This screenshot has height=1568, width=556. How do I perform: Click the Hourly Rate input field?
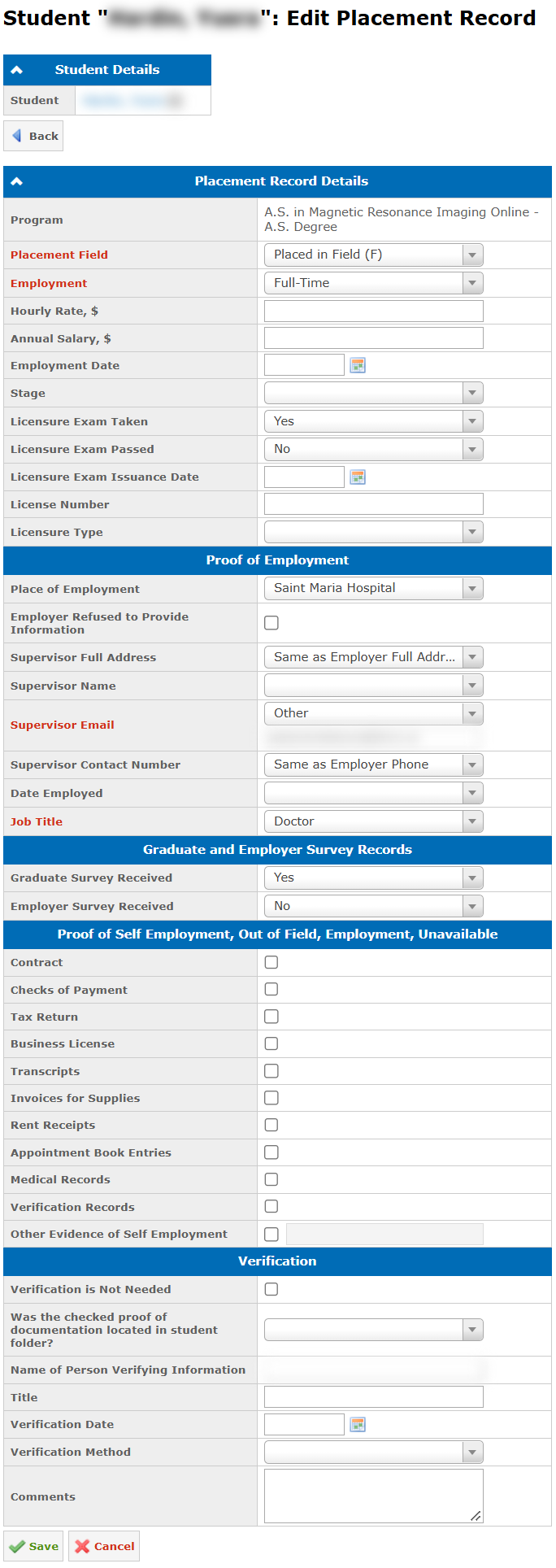(374, 311)
